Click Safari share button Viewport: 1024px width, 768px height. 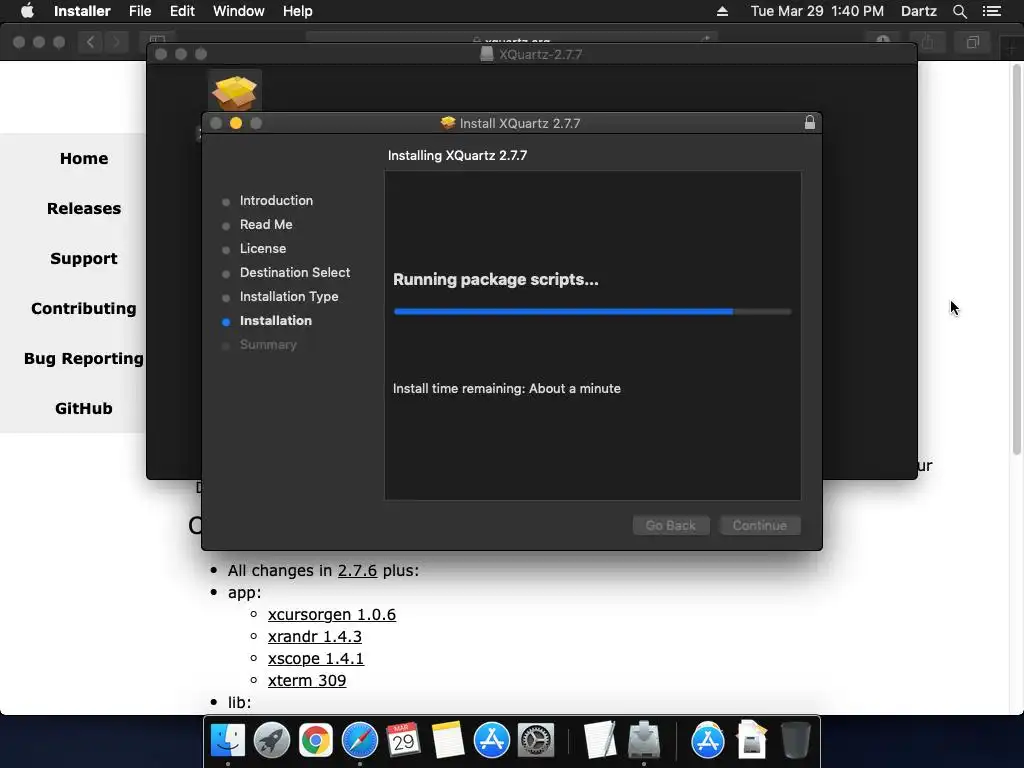[x=928, y=42]
